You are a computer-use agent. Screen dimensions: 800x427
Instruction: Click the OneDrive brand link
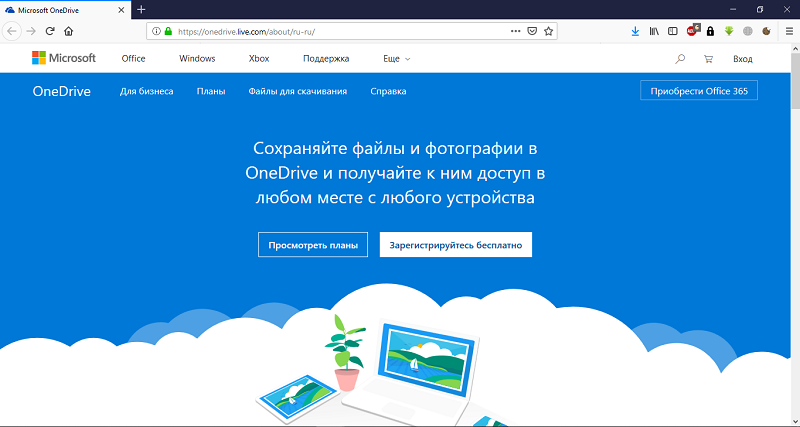click(62, 91)
